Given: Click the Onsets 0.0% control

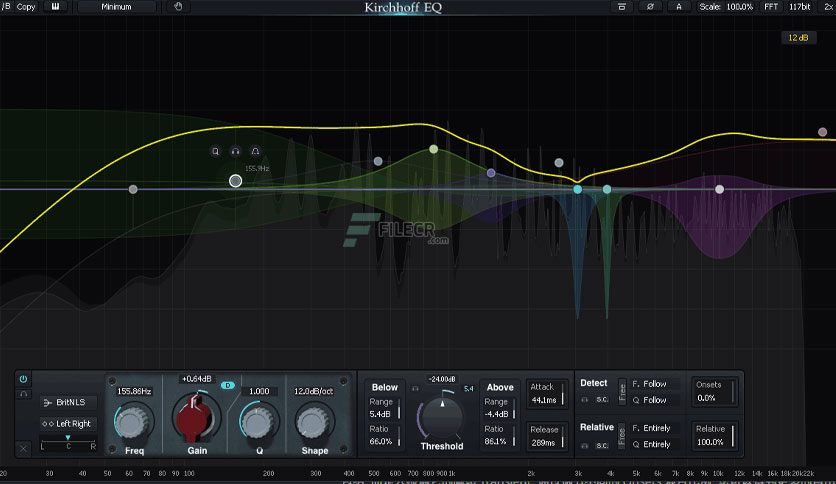Looking at the screenshot, I should (714, 392).
